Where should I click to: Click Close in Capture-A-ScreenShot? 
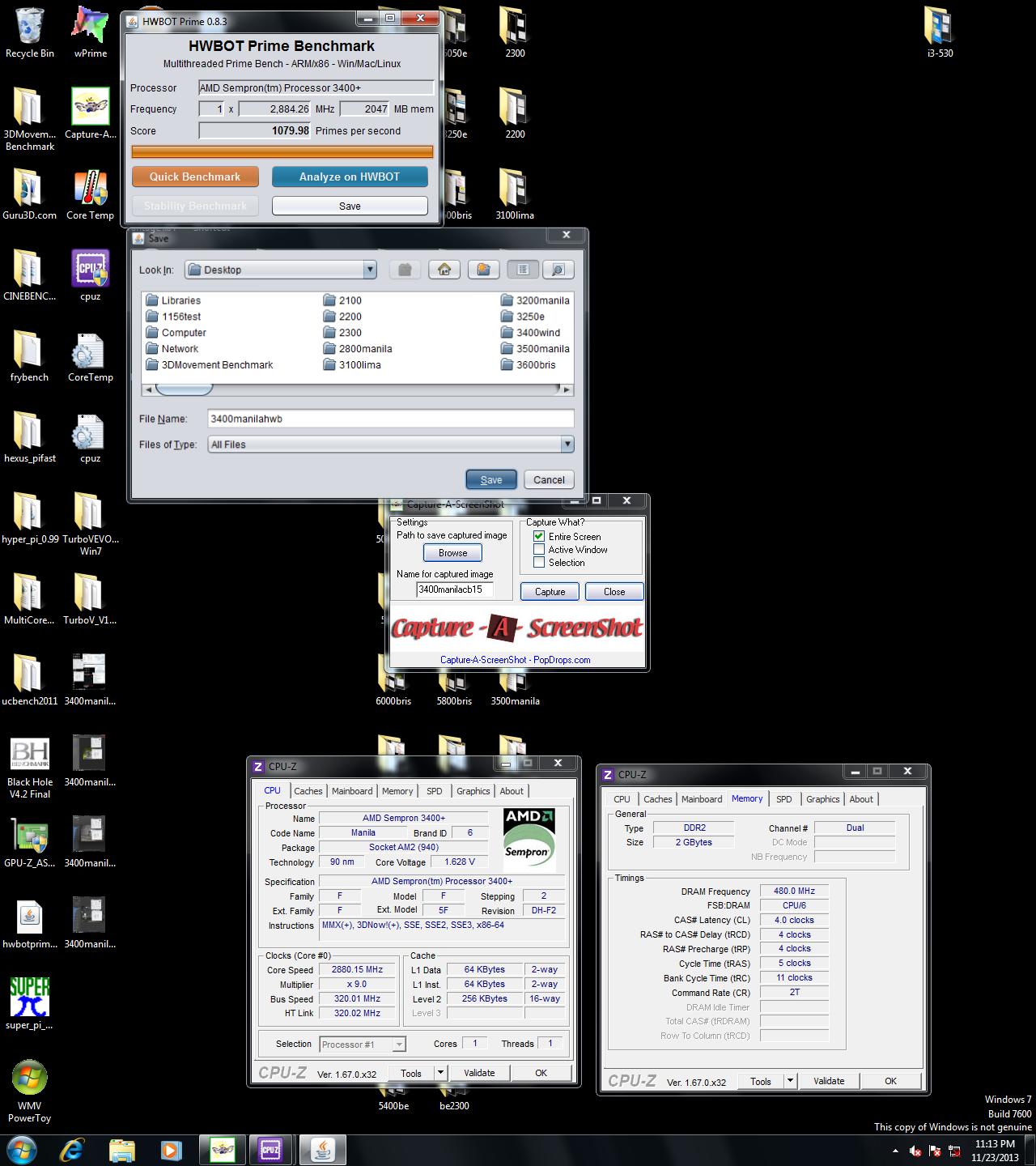[614, 592]
